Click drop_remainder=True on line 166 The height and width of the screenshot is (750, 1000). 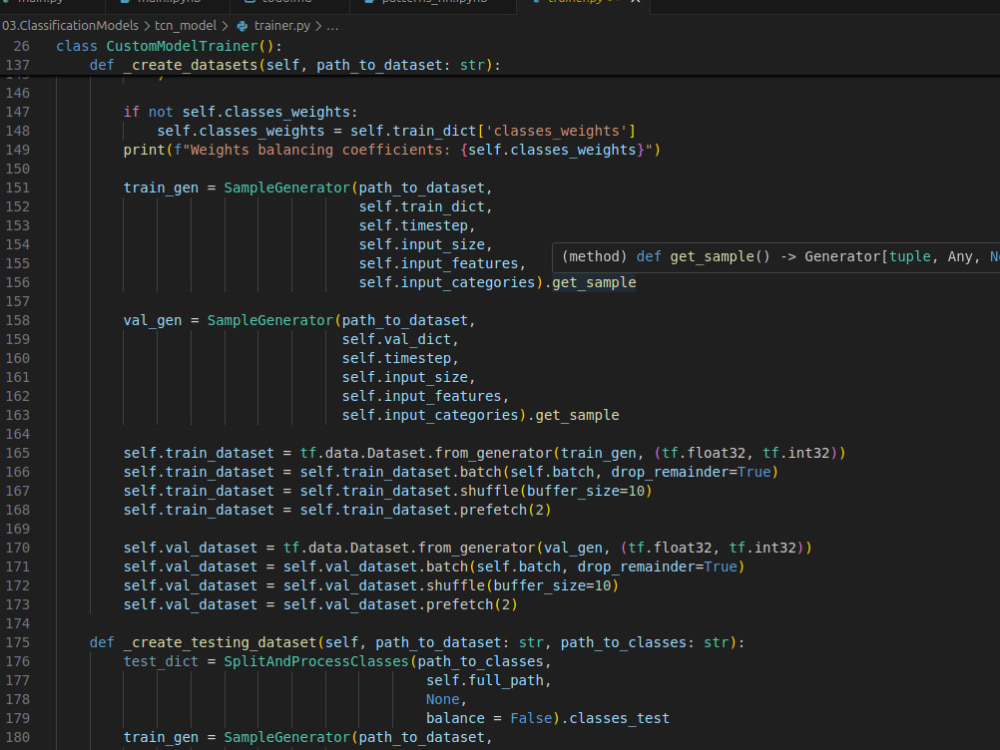691,472
